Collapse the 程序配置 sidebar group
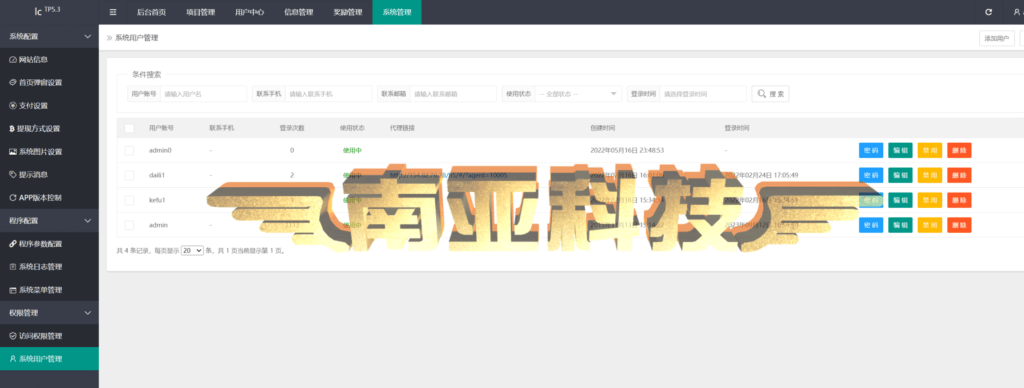 coord(49,221)
